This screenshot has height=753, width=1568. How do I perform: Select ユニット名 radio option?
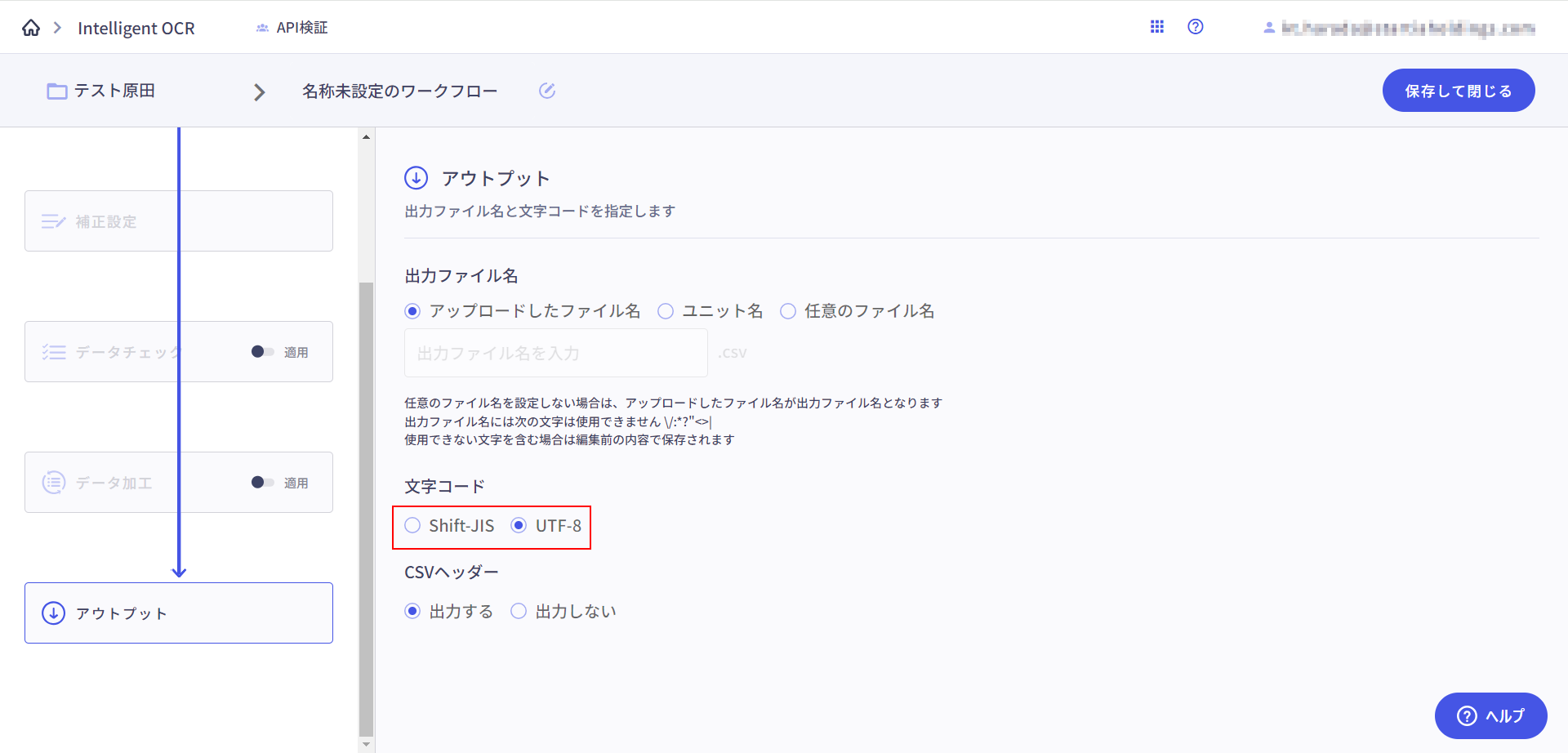click(666, 311)
